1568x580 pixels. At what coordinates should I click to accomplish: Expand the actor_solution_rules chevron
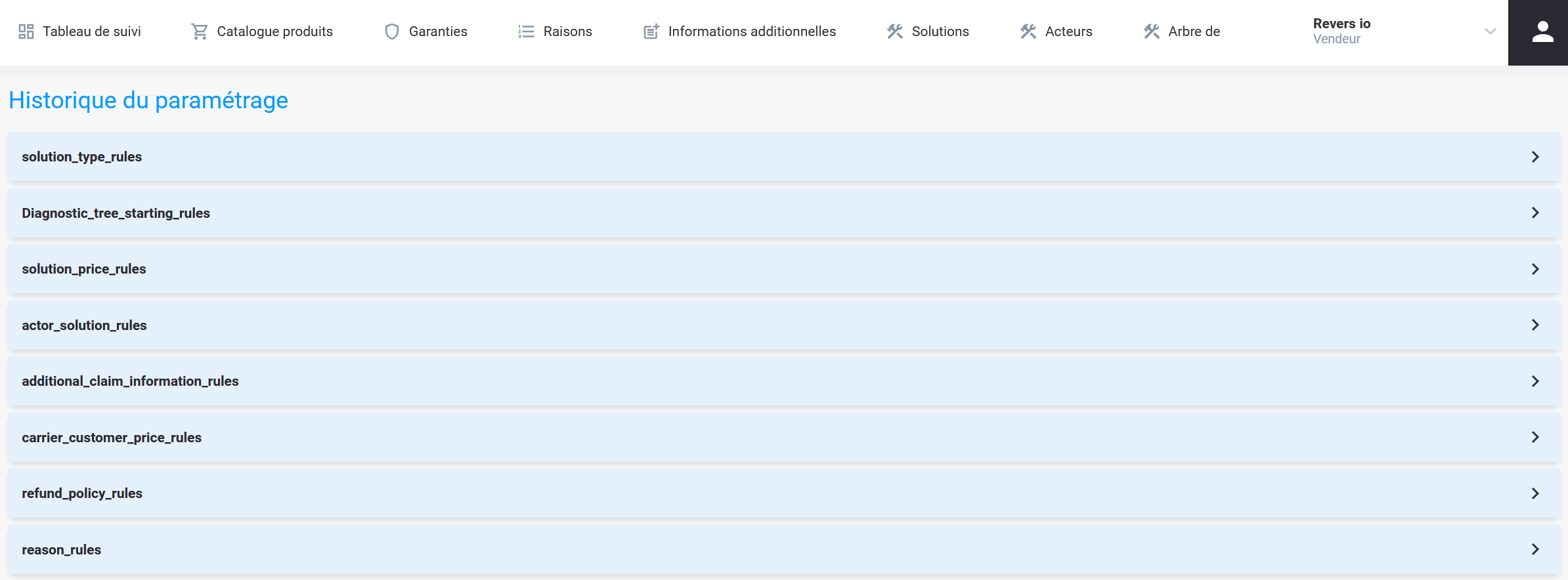point(1535,325)
